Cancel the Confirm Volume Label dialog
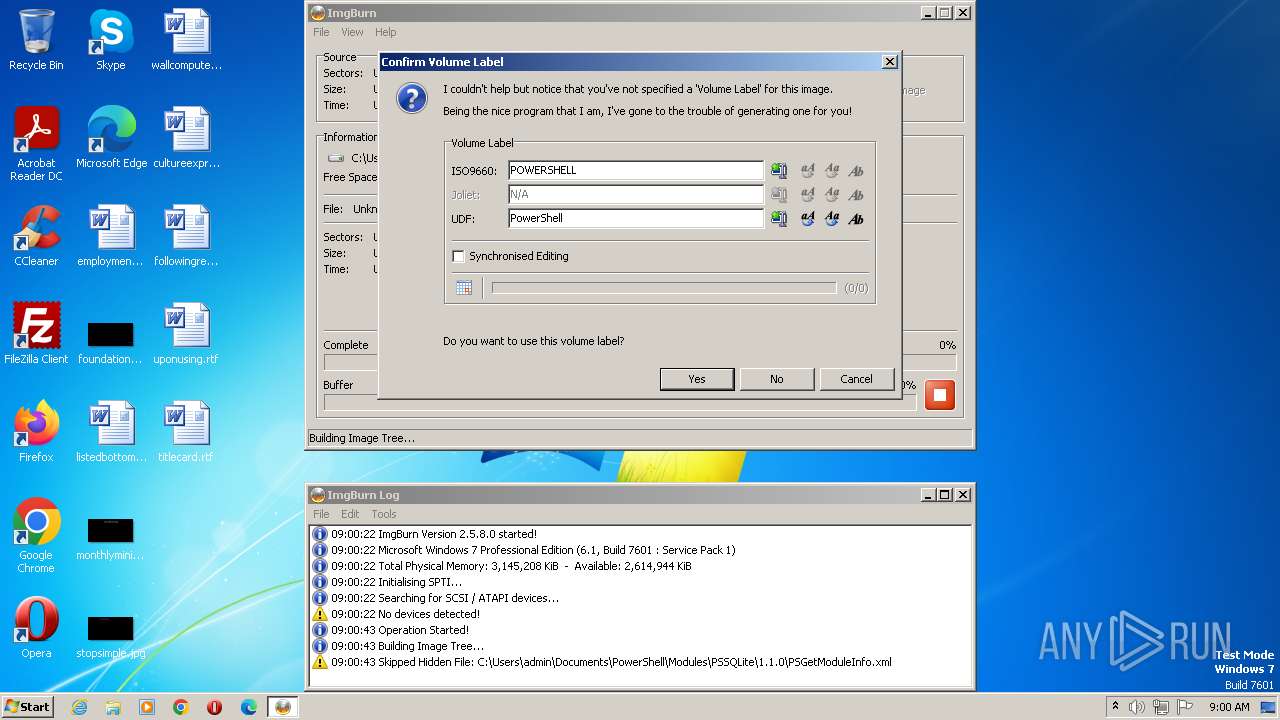Viewport: 1280px width, 720px height. 856,379
